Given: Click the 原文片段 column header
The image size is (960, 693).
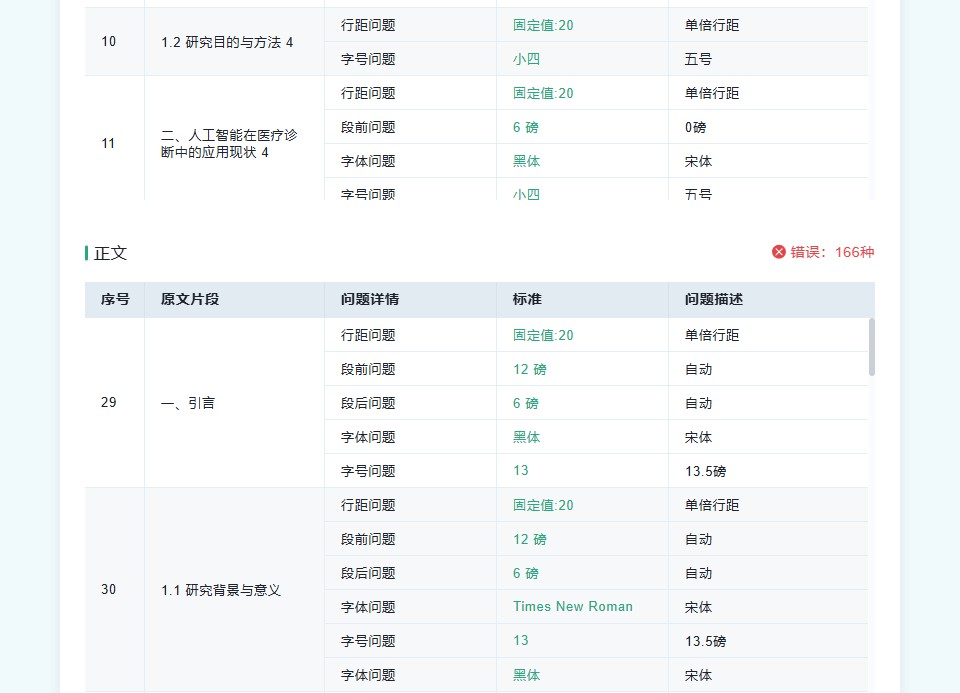Looking at the screenshot, I should tap(190, 299).
